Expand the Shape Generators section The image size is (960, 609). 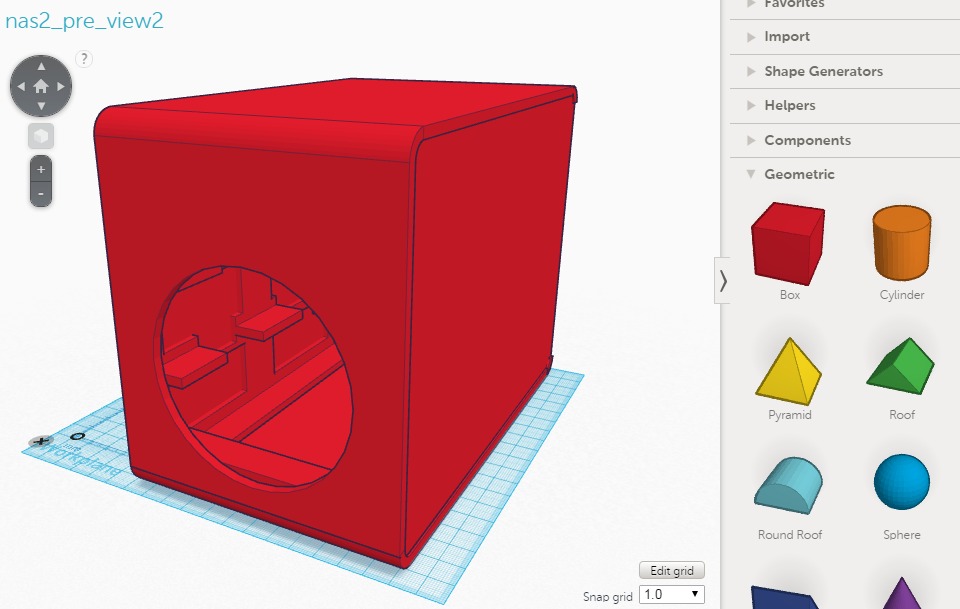click(822, 71)
